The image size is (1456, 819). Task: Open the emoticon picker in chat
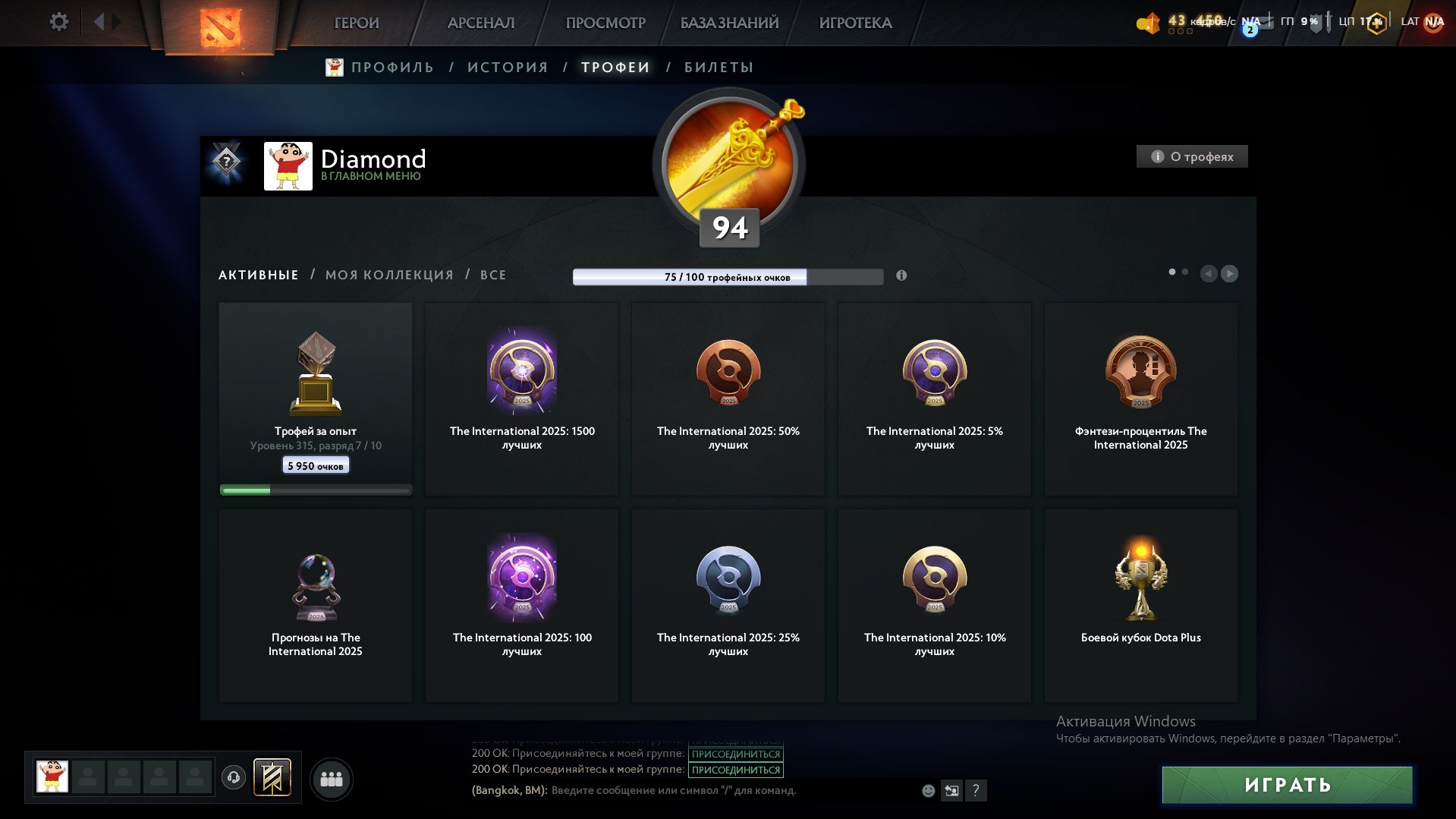tap(928, 791)
